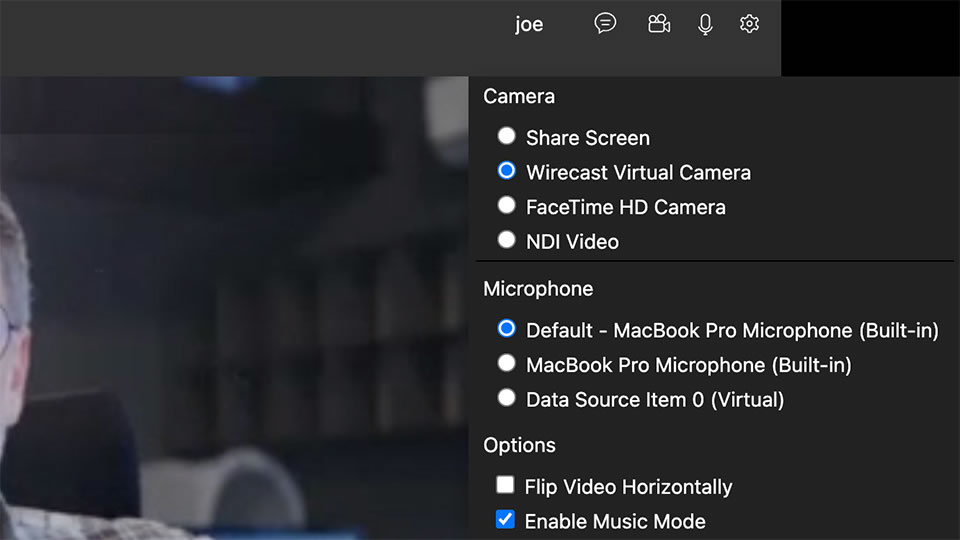Choose NDI Video camera source

click(506, 240)
